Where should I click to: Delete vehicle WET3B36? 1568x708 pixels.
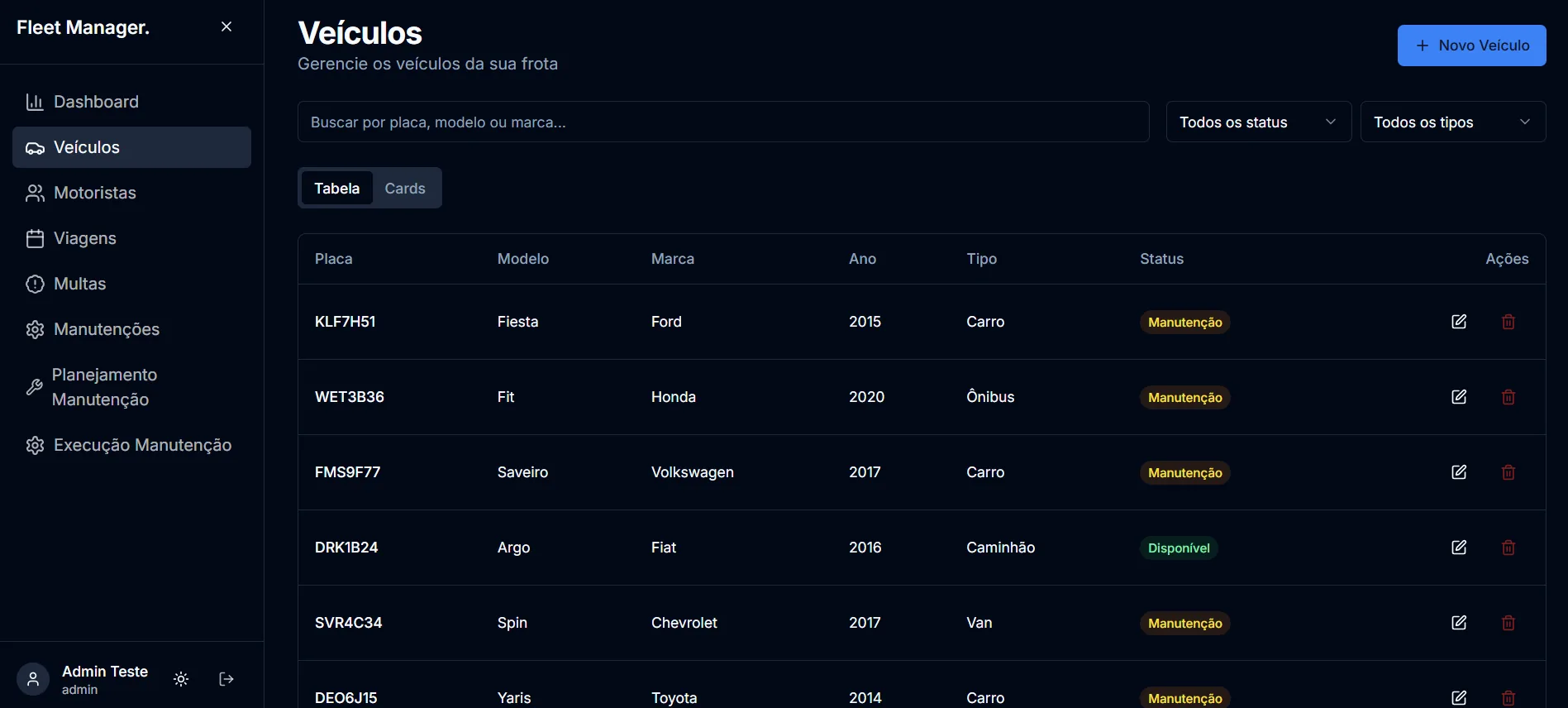[1508, 397]
